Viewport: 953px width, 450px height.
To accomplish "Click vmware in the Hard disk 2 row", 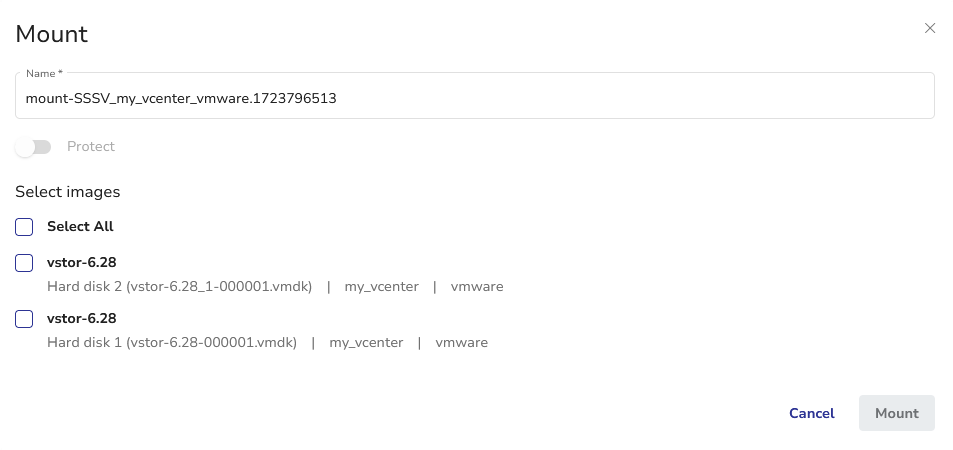I will click(x=477, y=287).
